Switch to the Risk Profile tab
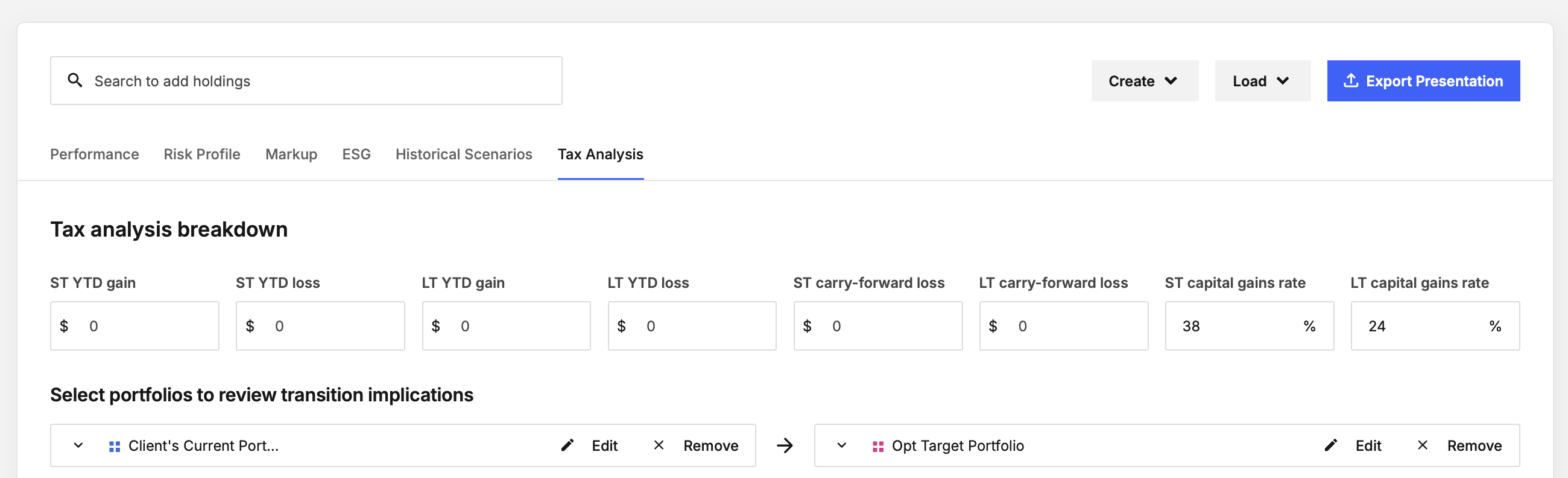This screenshot has width=1568, height=478. 202,155
